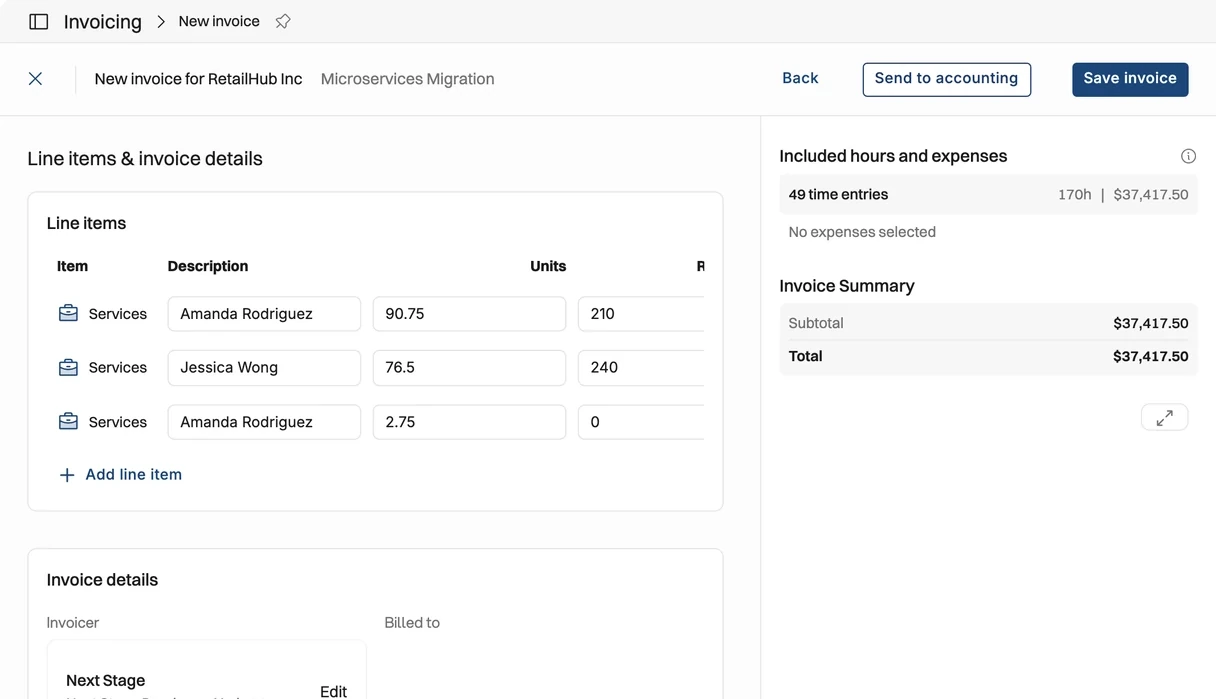Viewport: 1216px width, 699px height.
Task: Edit description field Amanda Rodriguez with 2.75 units
Action: 264,422
